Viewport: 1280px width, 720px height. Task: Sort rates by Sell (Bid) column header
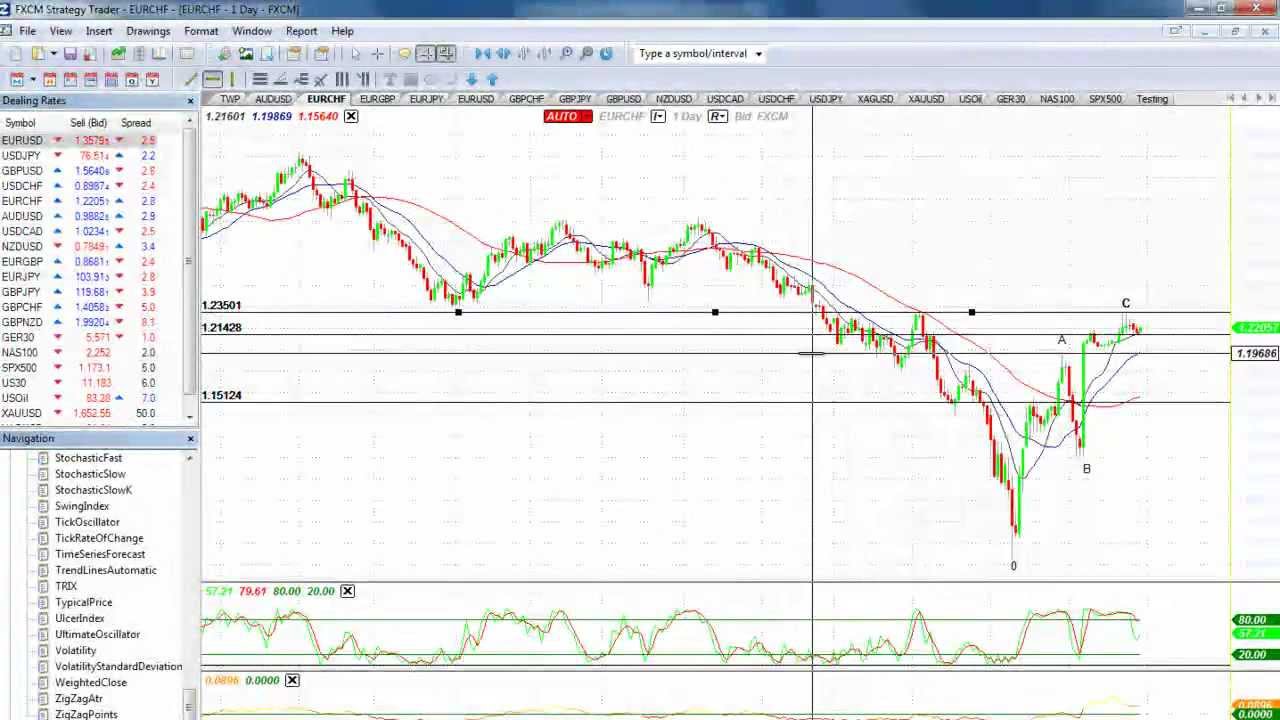click(x=89, y=123)
